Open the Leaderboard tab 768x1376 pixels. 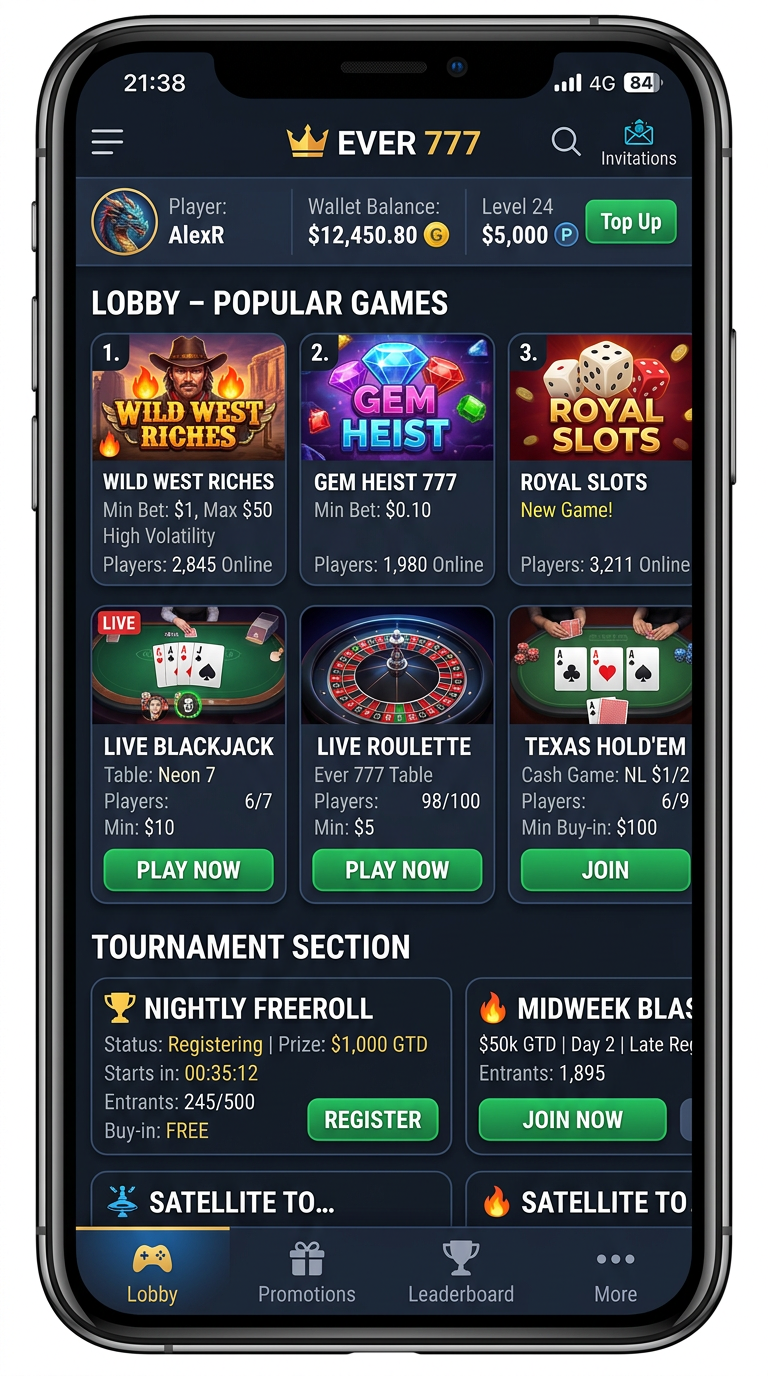click(x=461, y=1273)
